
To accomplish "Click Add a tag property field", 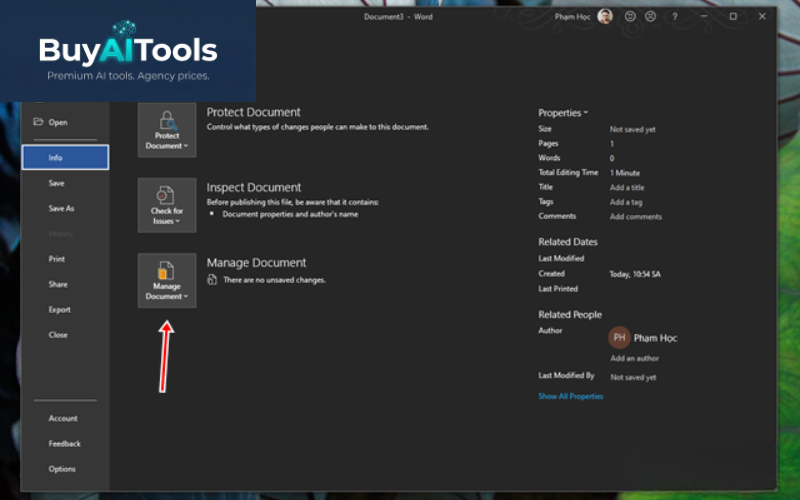I will [626, 202].
